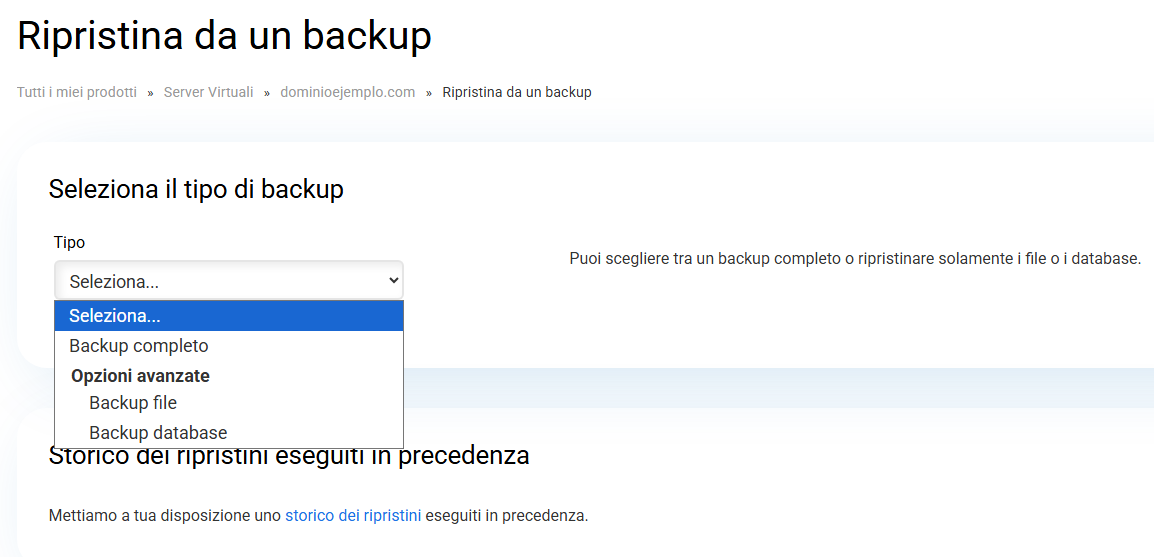This screenshot has width=1154, height=557.
Task: Click the "Puoi scegliere tra un backup" help text
Action: [855, 258]
